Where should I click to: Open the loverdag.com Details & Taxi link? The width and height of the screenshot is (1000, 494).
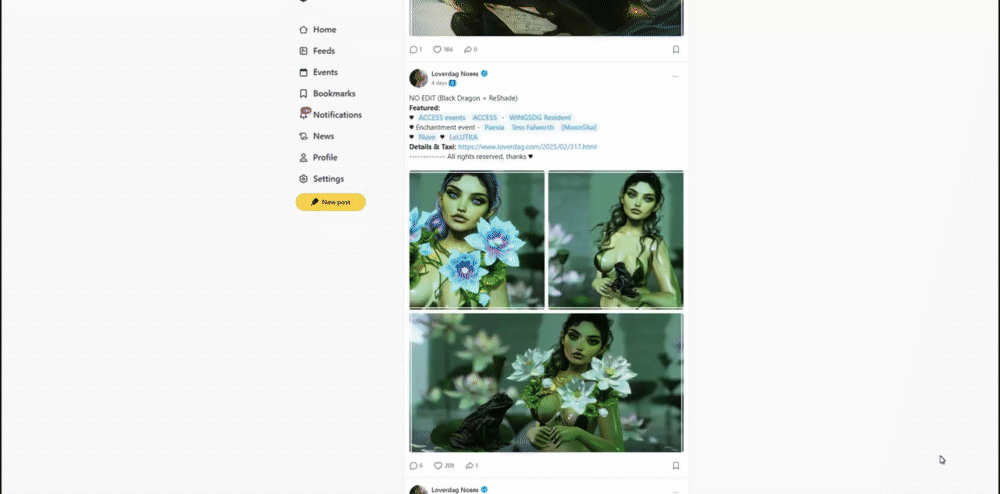click(x=527, y=147)
